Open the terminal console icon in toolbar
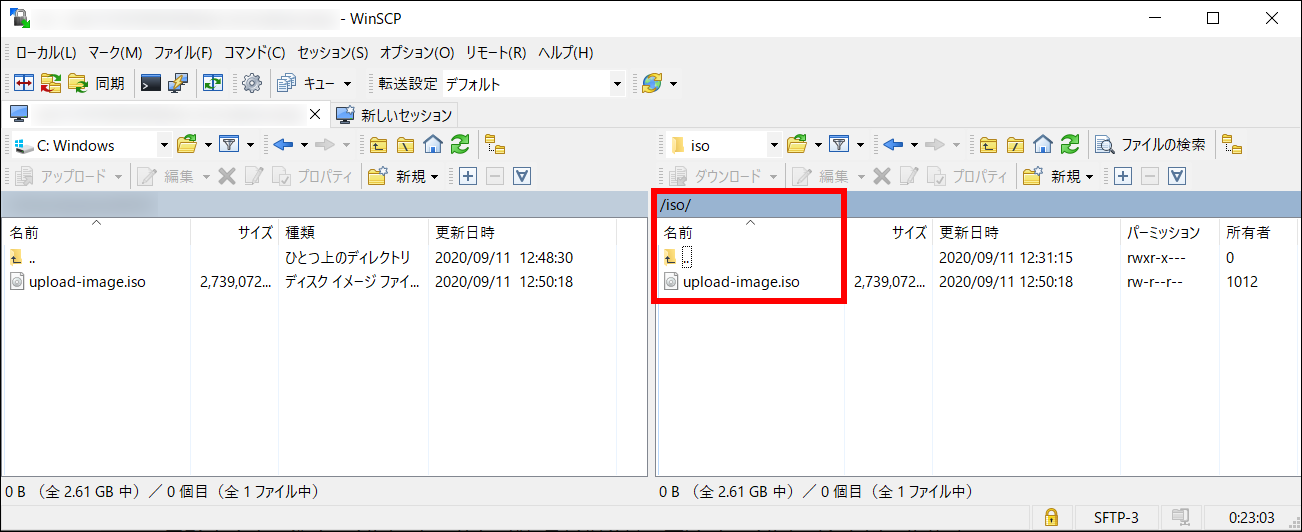 (151, 84)
